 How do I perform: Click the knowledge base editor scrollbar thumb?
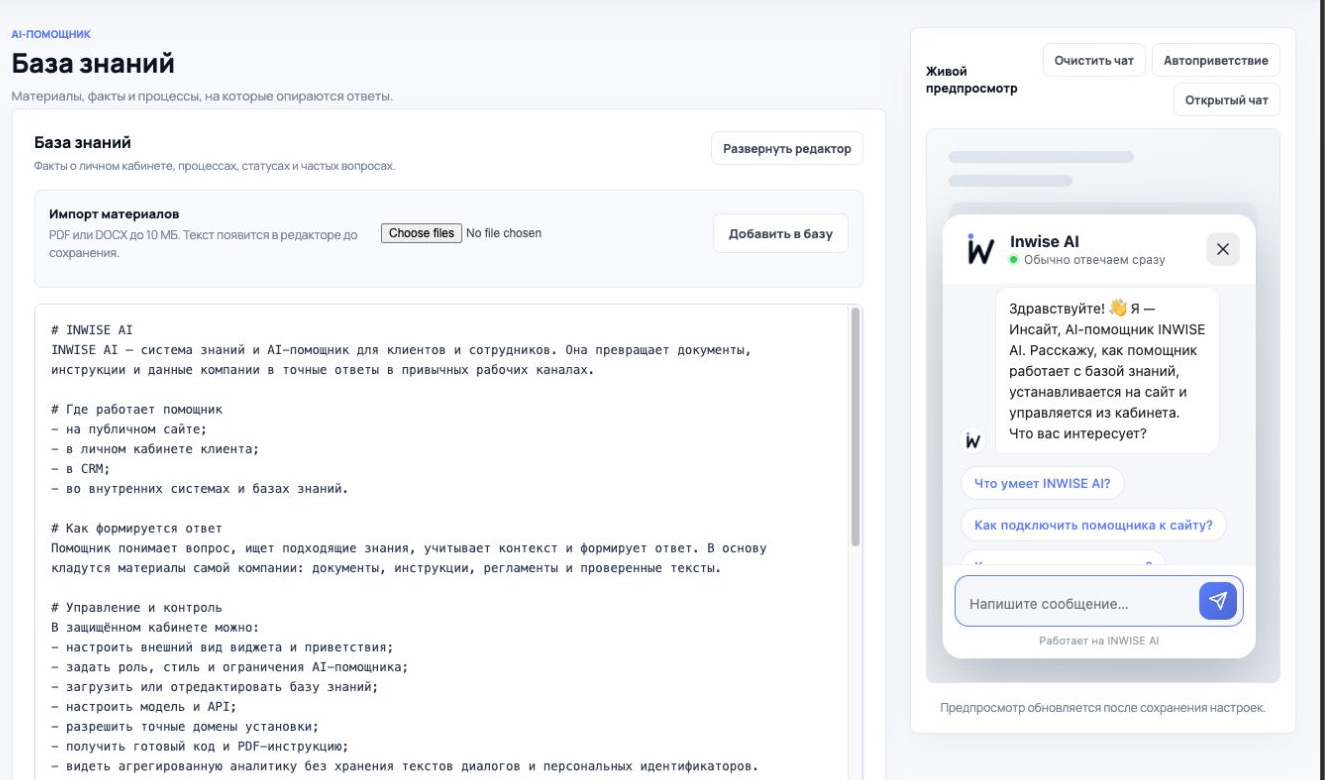[855, 426]
